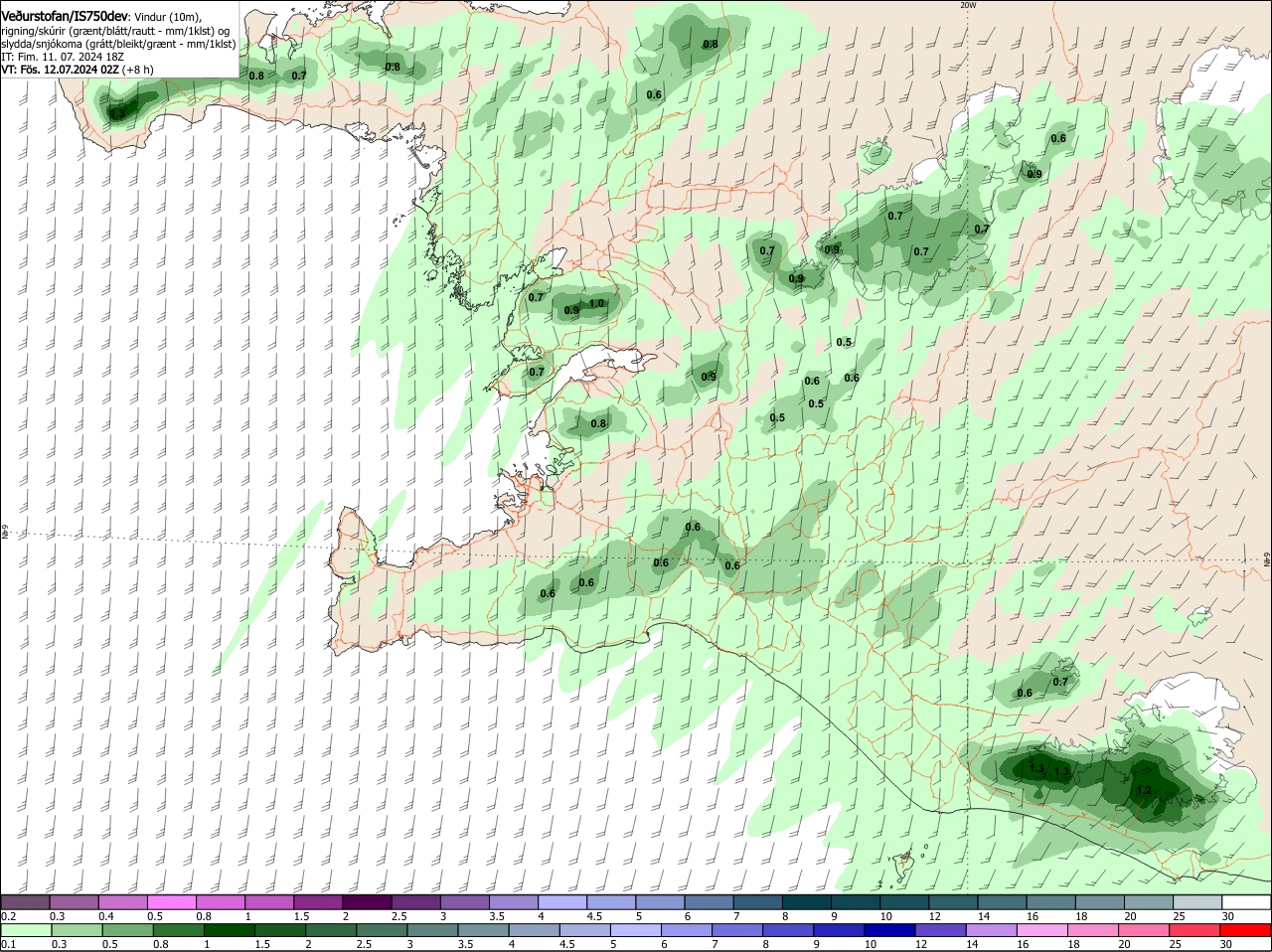Click the 14 label in the upper legend row
The height and width of the screenshot is (952, 1272).
(984, 916)
